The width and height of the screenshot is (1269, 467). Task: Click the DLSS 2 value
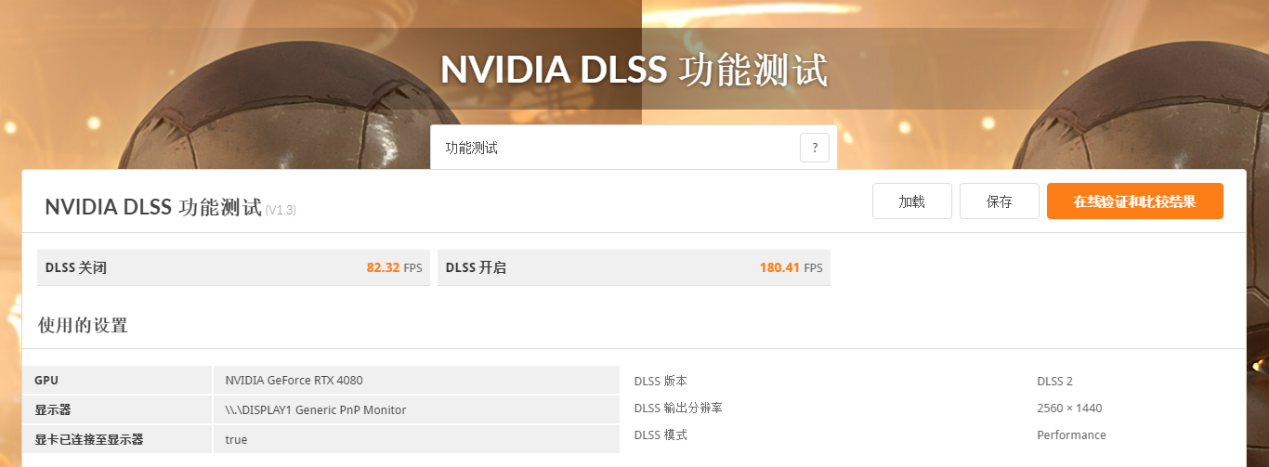pyautogui.click(x=1054, y=381)
